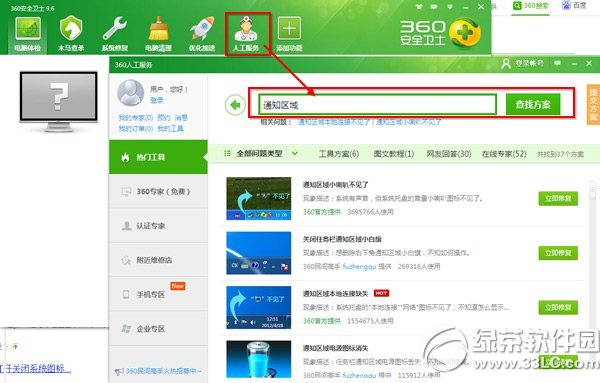This screenshot has width=600, height=383.
Task: Select the 百度 tab in the browser
Action: [x=574, y=6]
